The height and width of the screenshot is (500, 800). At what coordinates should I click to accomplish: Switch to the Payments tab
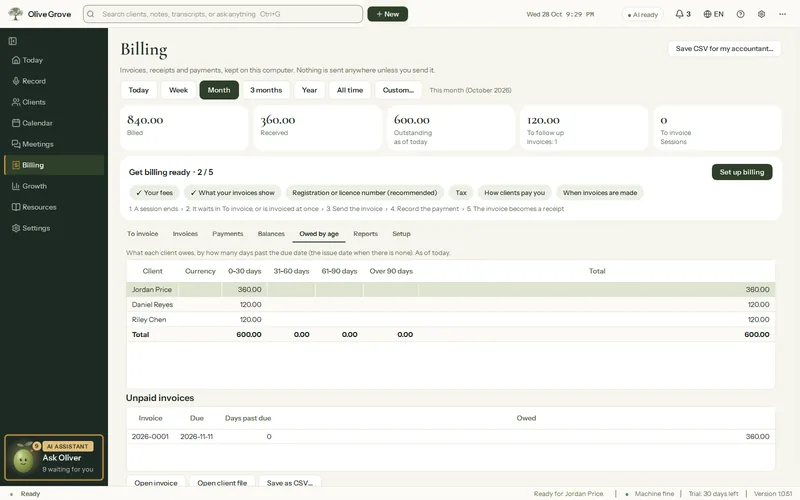(x=228, y=234)
